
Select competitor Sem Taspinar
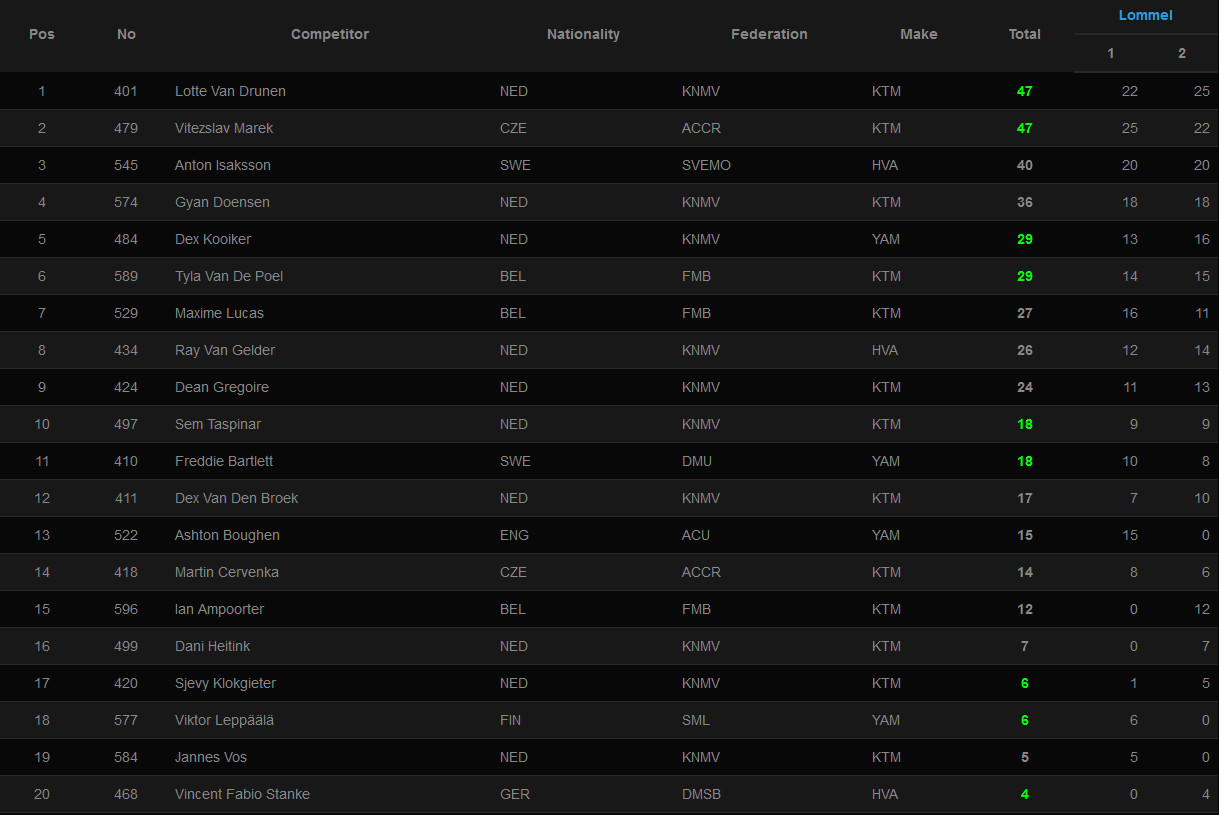pyautogui.click(x=218, y=424)
